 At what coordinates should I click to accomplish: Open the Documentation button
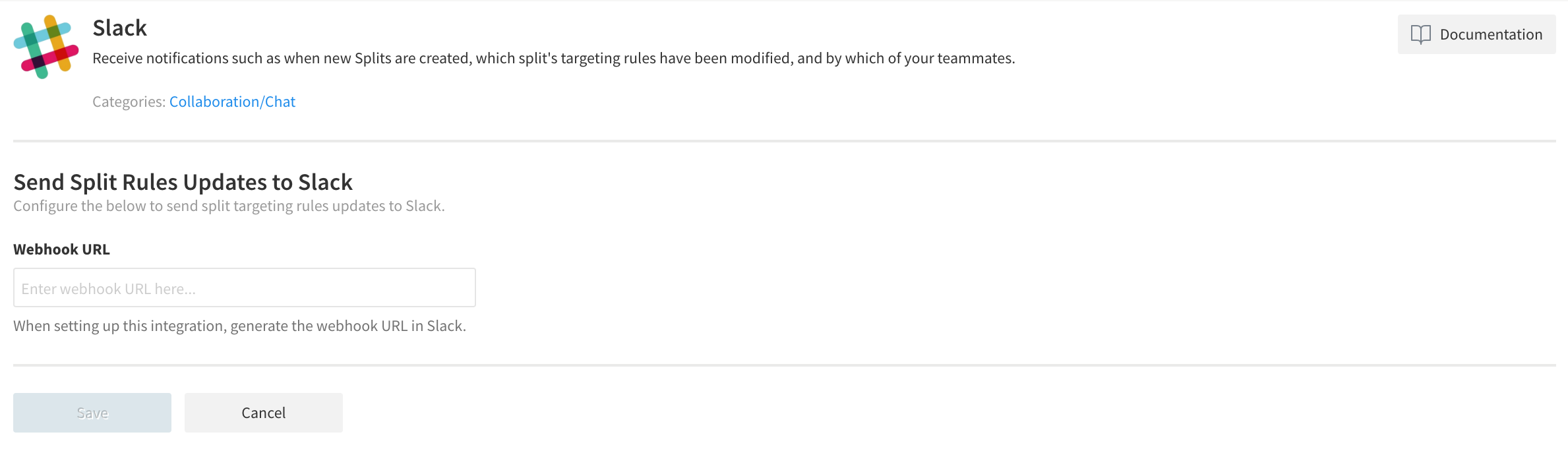(x=1476, y=34)
